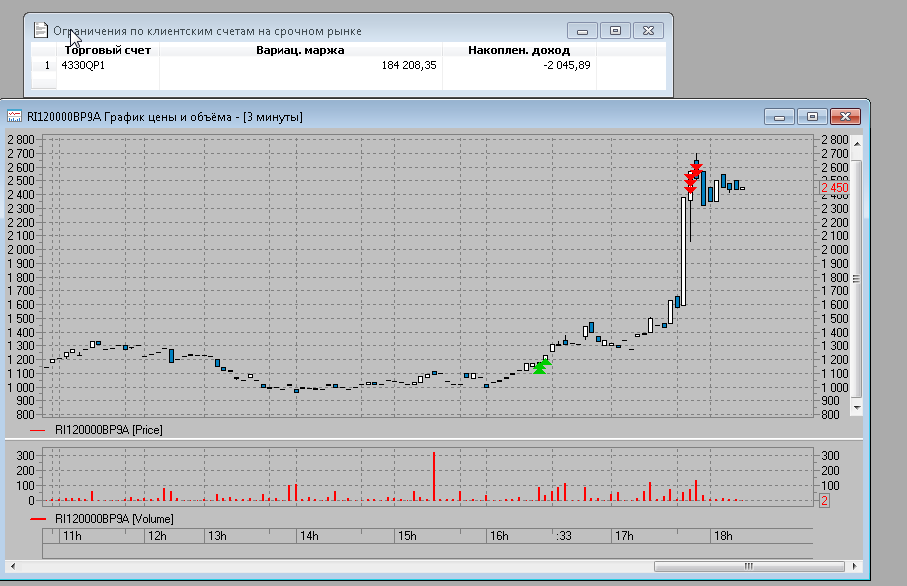Select account row 4330QP1
The image size is (907, 586).
83,66
